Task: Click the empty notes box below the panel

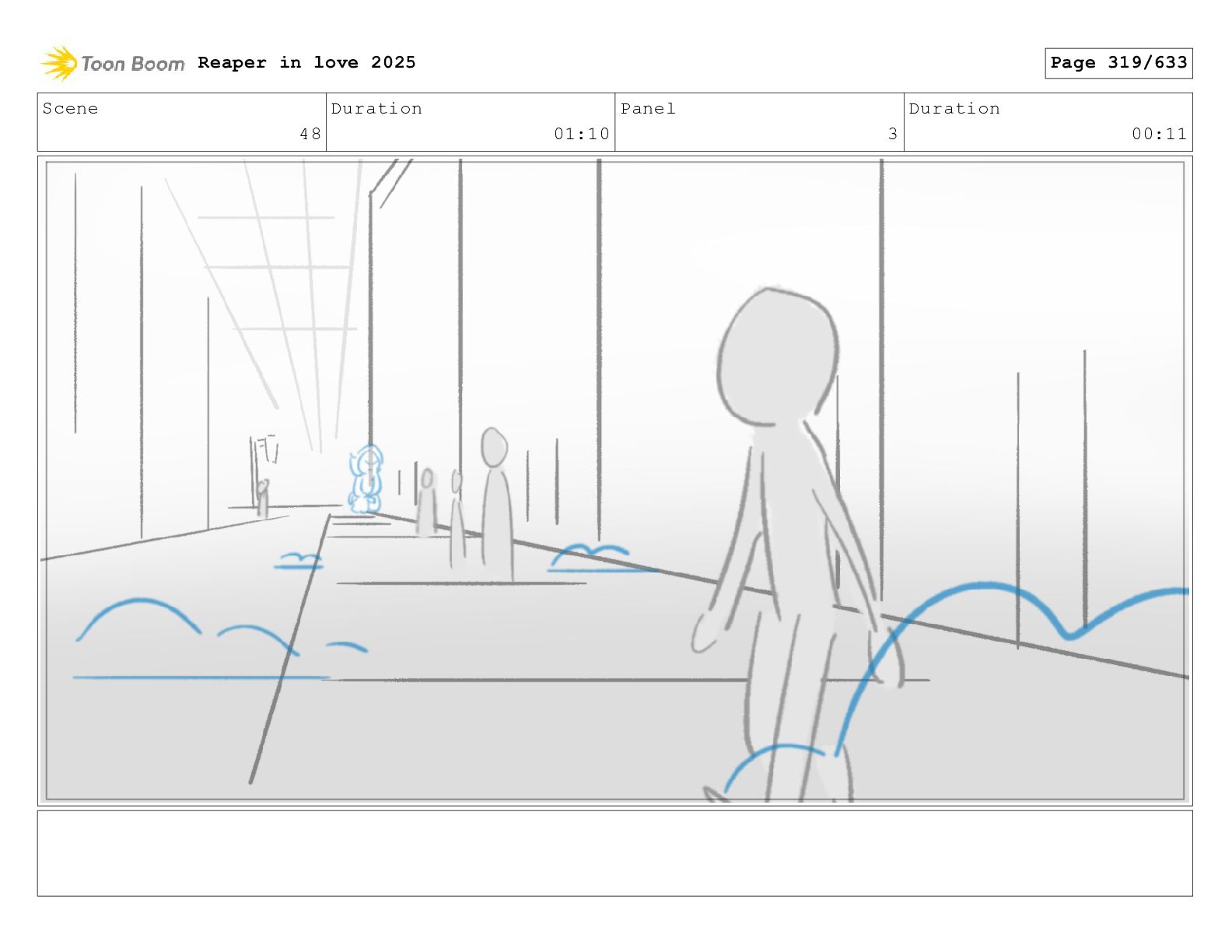Action: pyautogui.click(x=614, y=853)
